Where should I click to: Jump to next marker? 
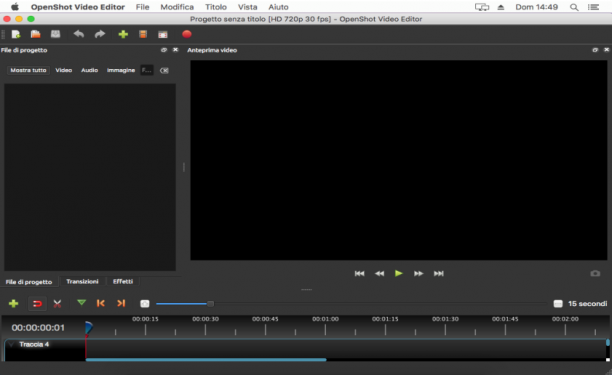pos(121,303)
